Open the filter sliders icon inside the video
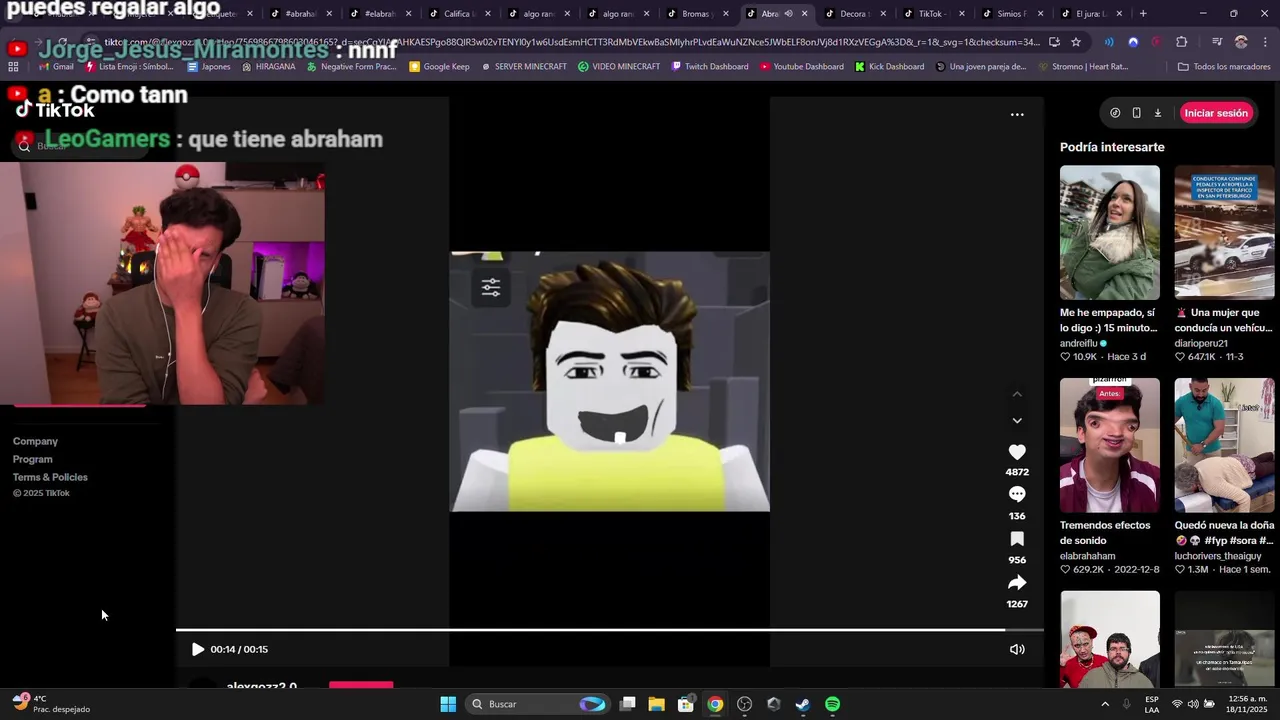This screenshot has height=720, width=1280. (x=491, y=288)
